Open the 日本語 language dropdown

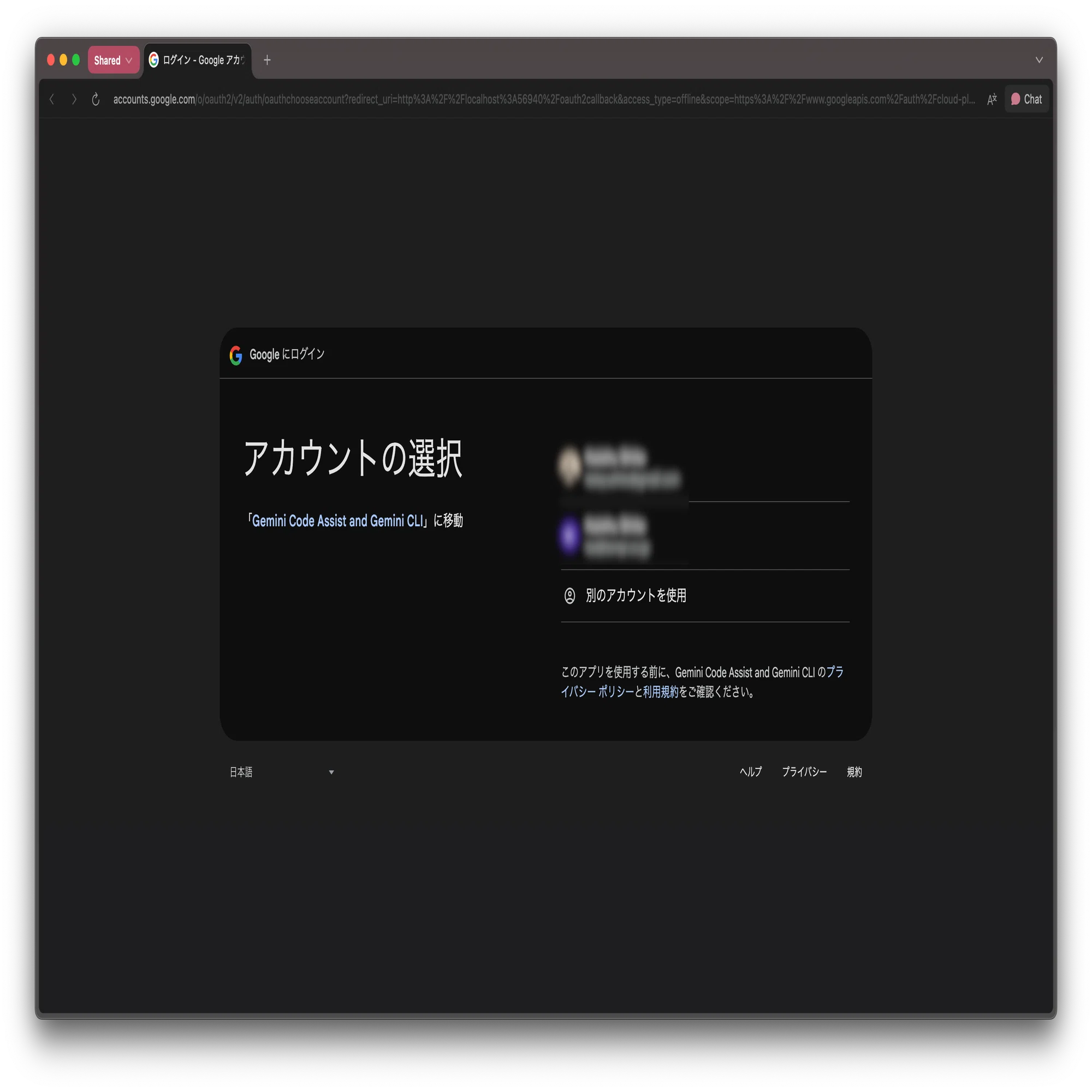(282, 772)
